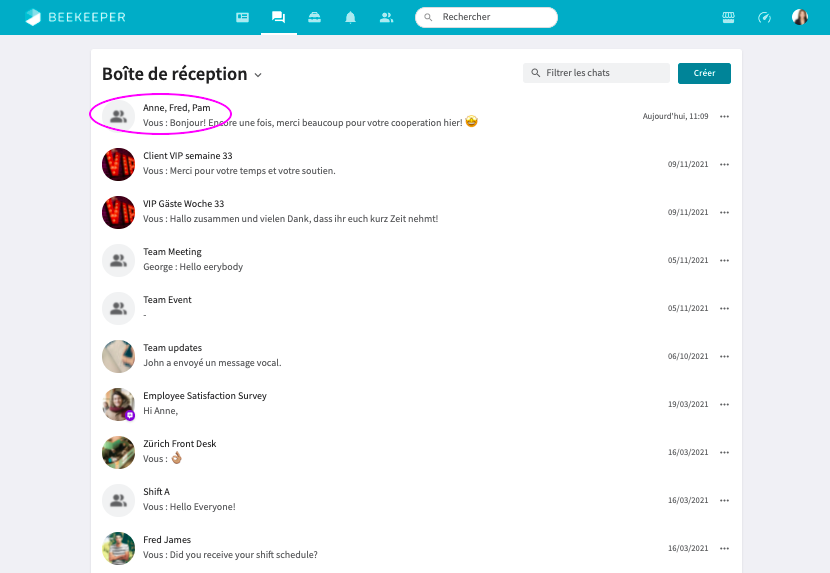Open options menu for Team Meeting chat
This screenshot has height=573, width=830.
point(724,260)
